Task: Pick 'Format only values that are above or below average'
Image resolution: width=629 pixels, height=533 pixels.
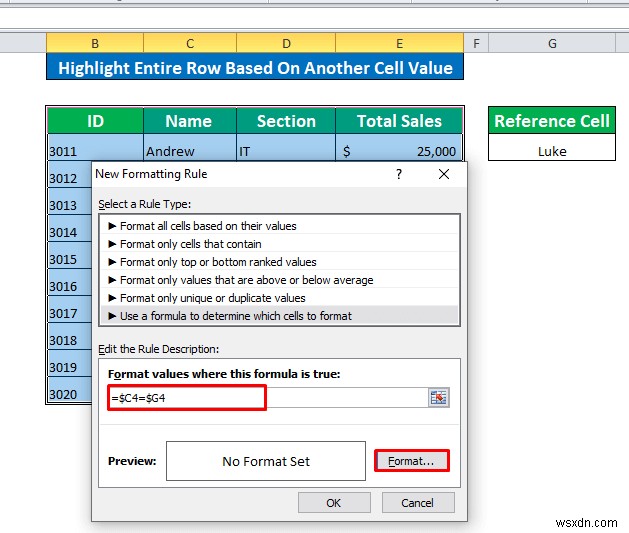Action: pyautogui.click(x=279, y=280)
